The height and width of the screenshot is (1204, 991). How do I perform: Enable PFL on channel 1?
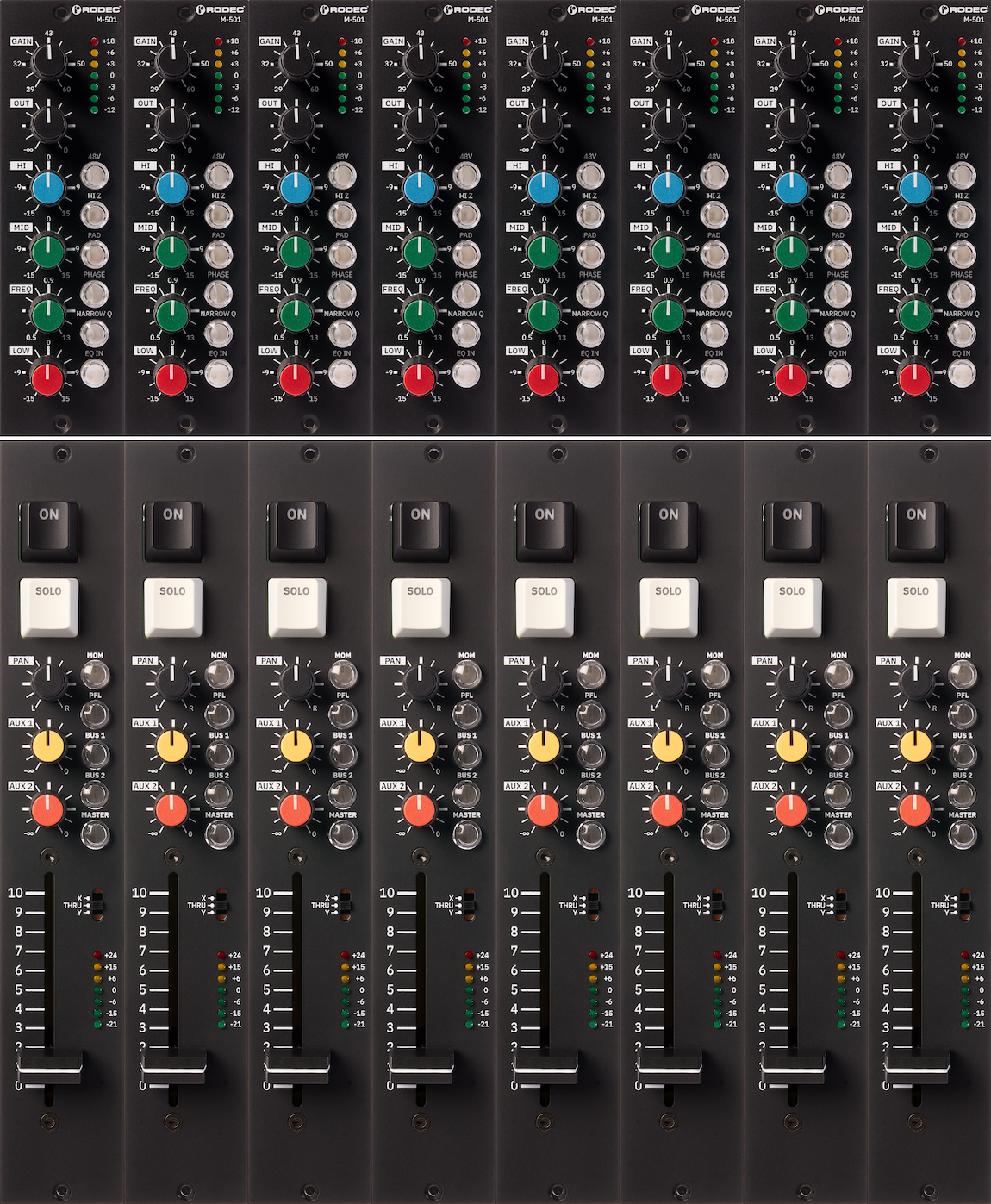coord(95,714)
